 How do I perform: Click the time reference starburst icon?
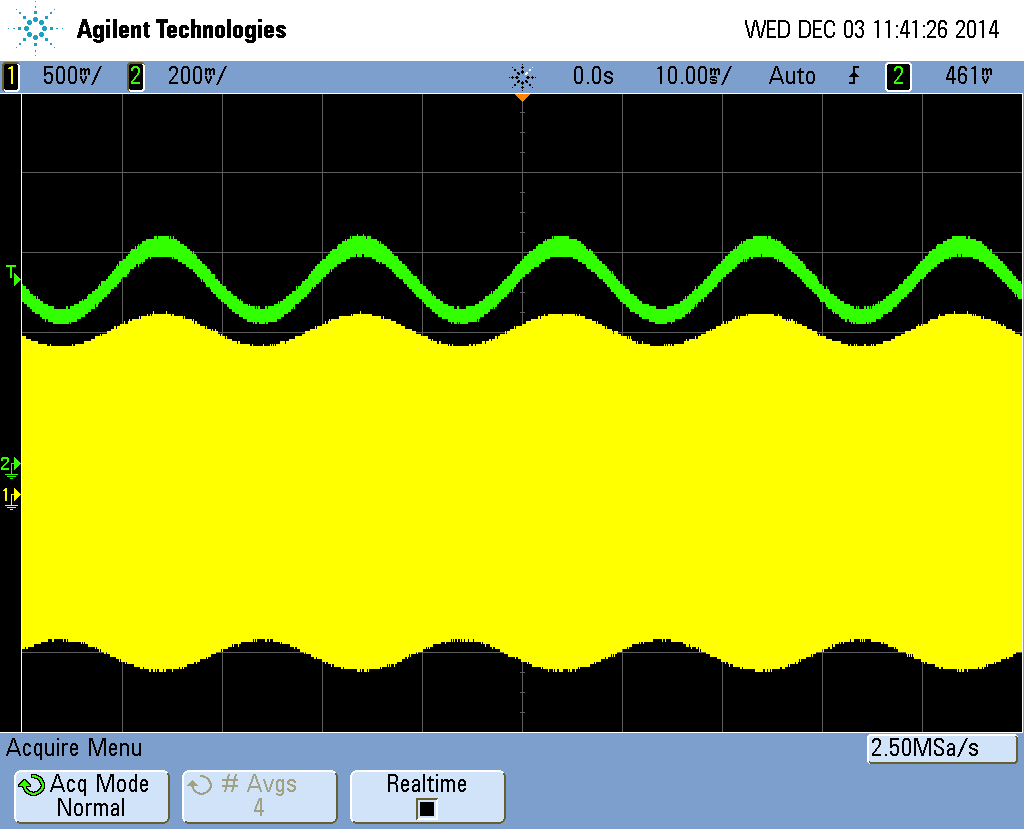522,76
